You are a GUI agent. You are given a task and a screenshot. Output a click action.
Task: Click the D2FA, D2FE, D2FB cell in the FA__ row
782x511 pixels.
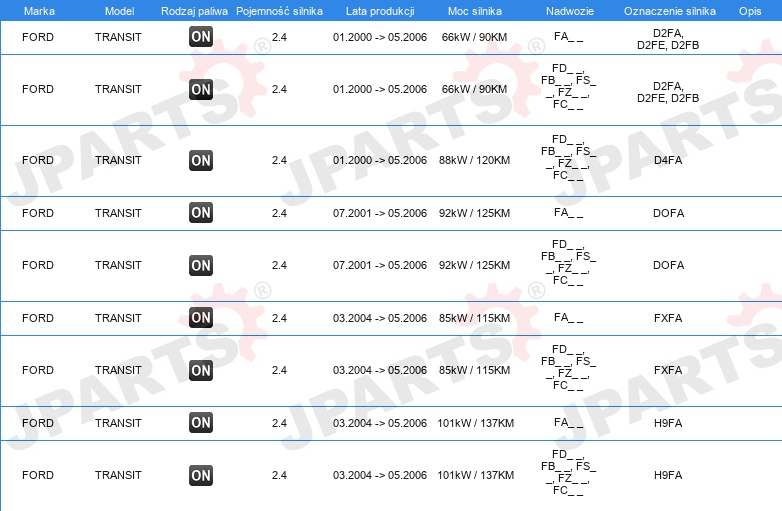pos(668,39)
